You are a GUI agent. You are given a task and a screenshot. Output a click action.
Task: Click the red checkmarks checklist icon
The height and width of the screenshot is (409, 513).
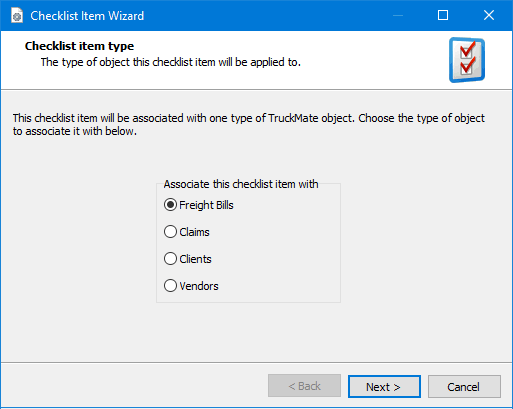467,60
